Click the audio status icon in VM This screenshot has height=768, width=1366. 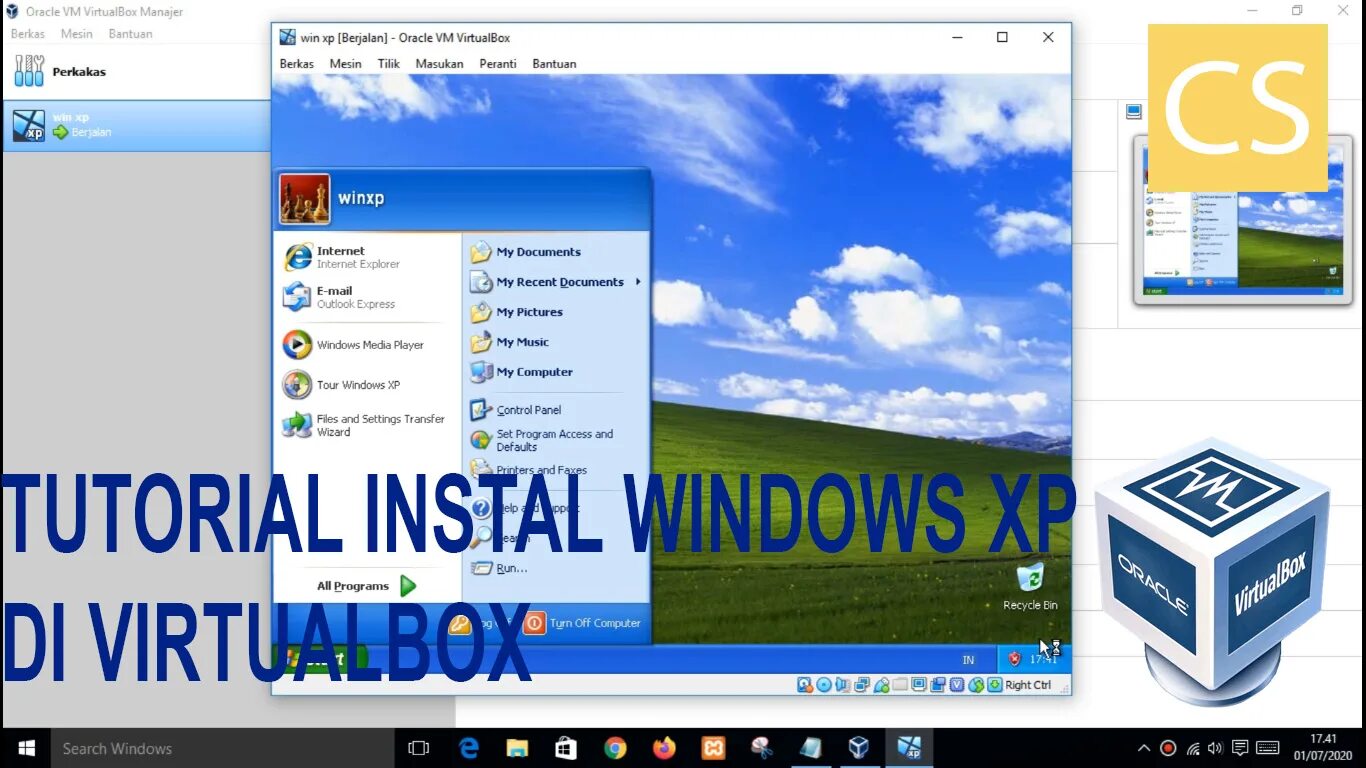(842, 685)
